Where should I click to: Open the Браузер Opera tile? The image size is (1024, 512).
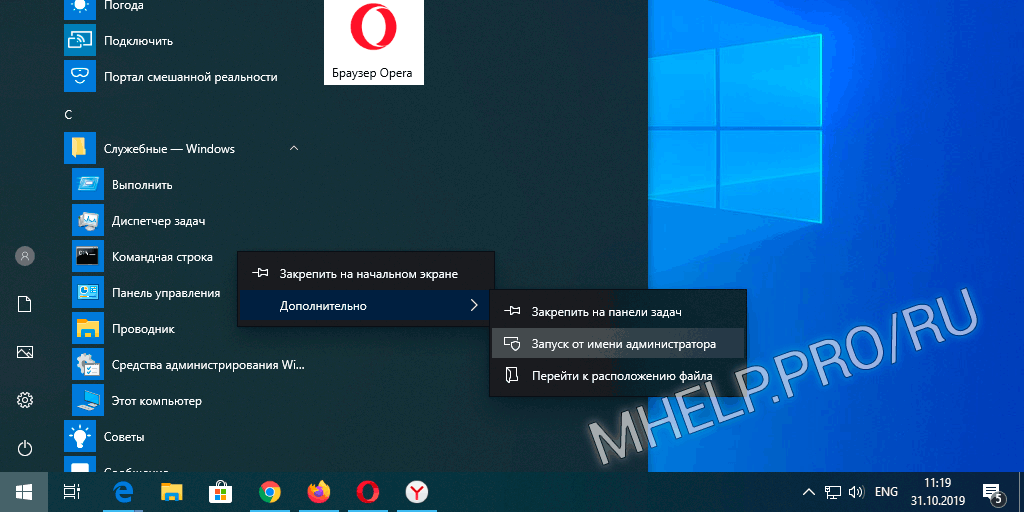coord(374,40)
